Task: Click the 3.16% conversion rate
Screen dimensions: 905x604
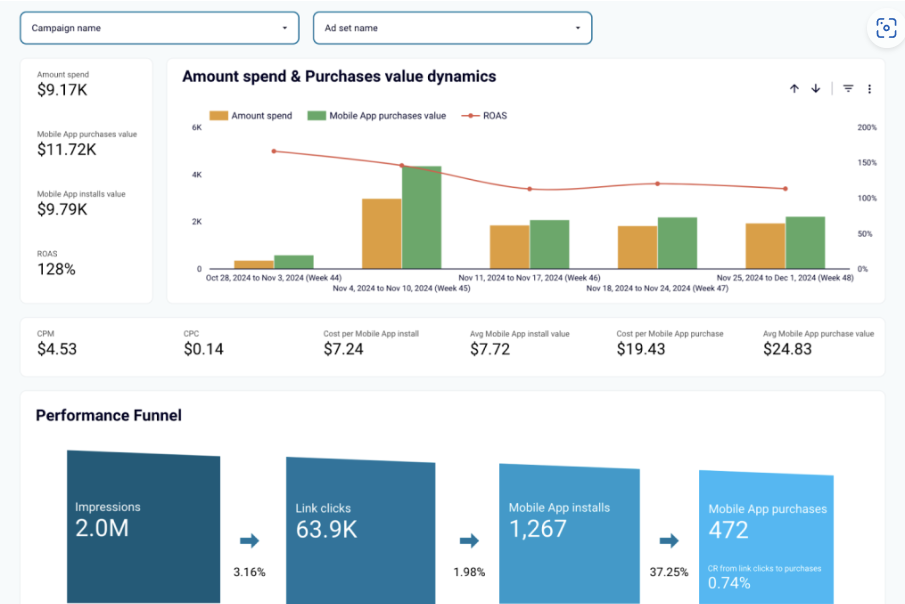Action: point(249,572)
